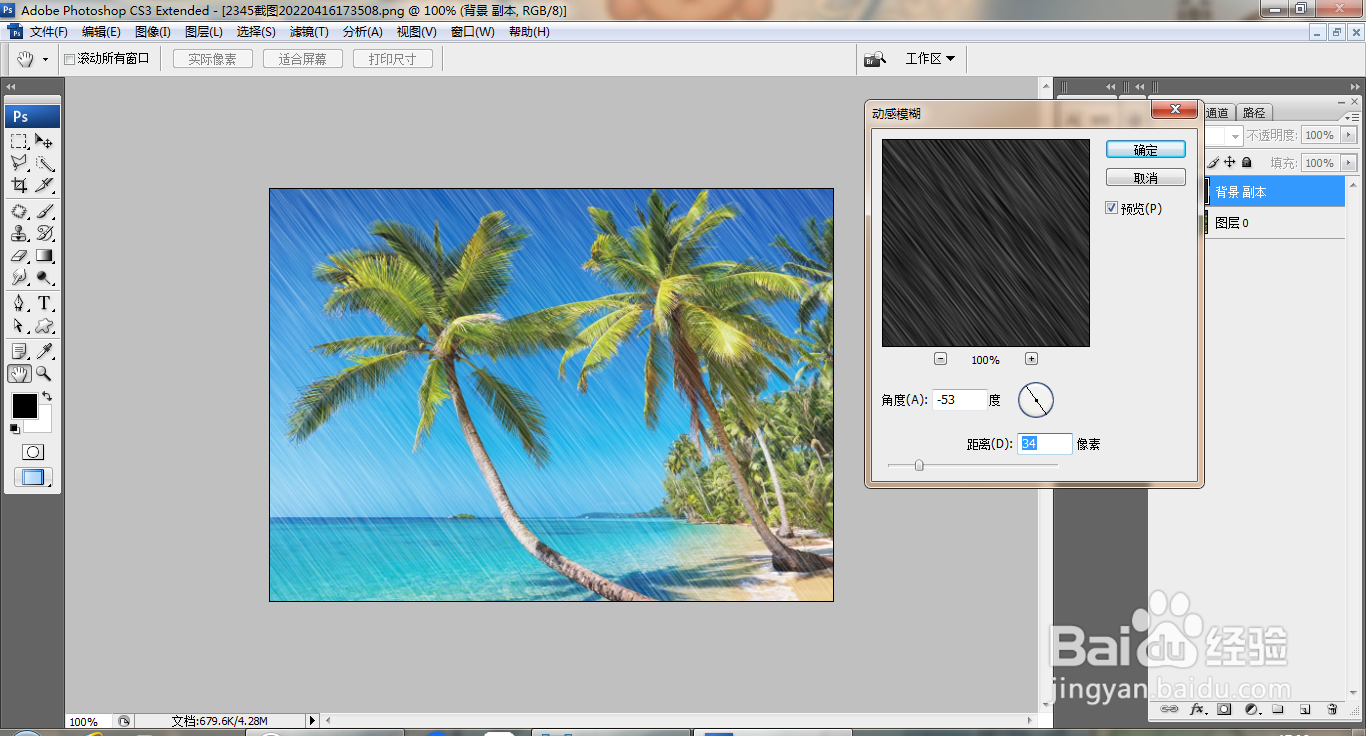
Task: Select the Path Selection tool
Action: (x=19, y=325)
